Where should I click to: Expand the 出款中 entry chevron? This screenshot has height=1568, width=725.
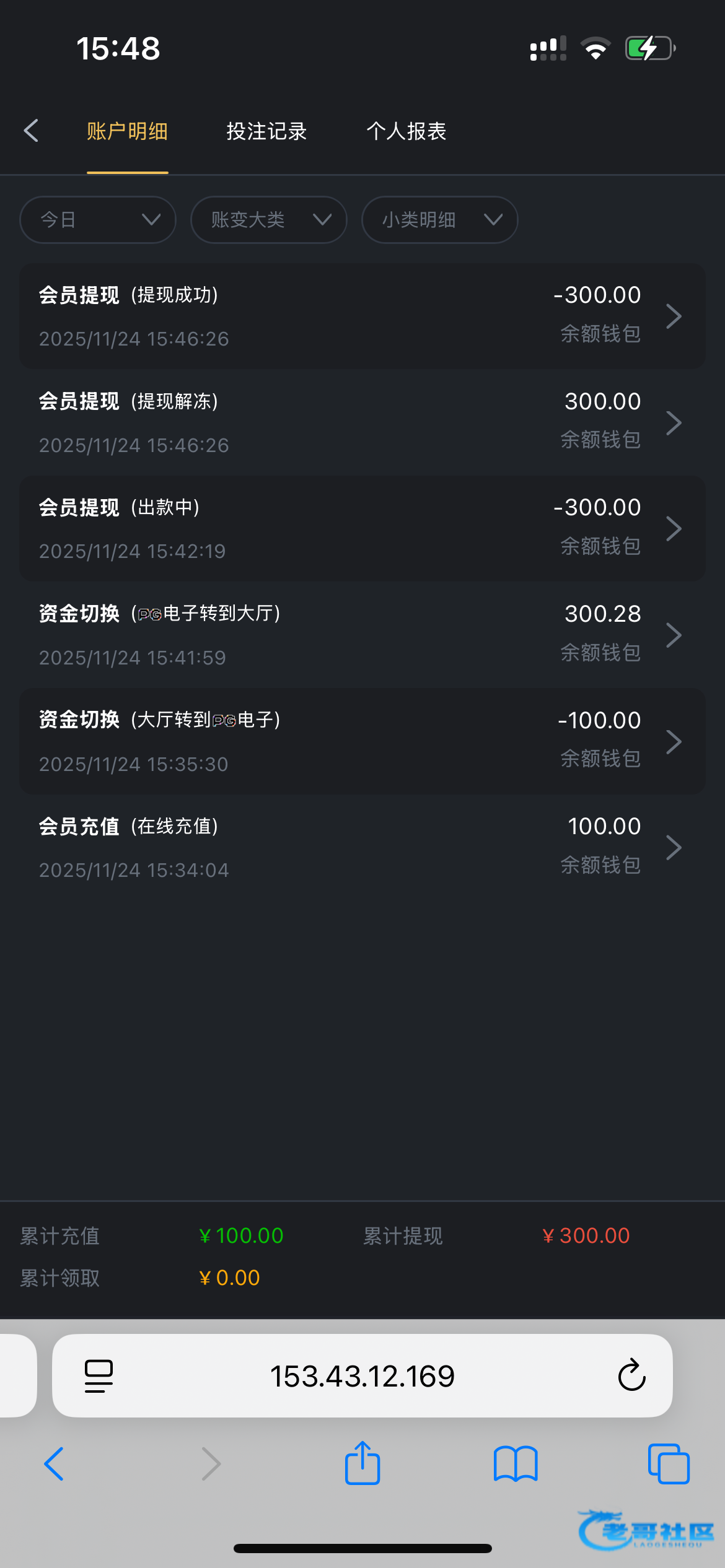coord(674,529)
